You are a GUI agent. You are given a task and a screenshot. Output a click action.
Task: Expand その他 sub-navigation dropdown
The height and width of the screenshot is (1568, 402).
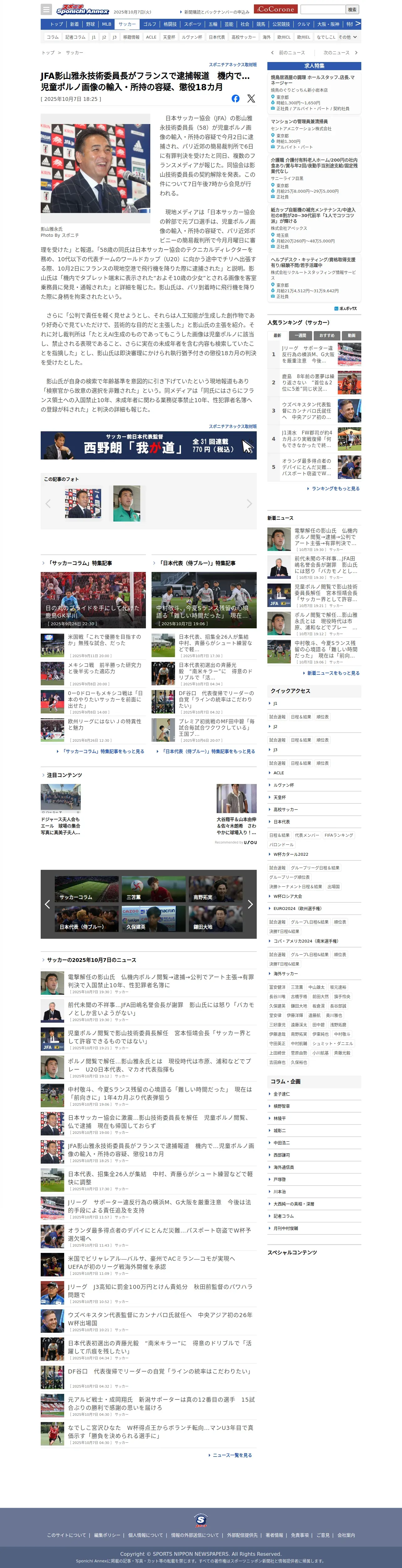pyautogui.click(x=348, y=37)
